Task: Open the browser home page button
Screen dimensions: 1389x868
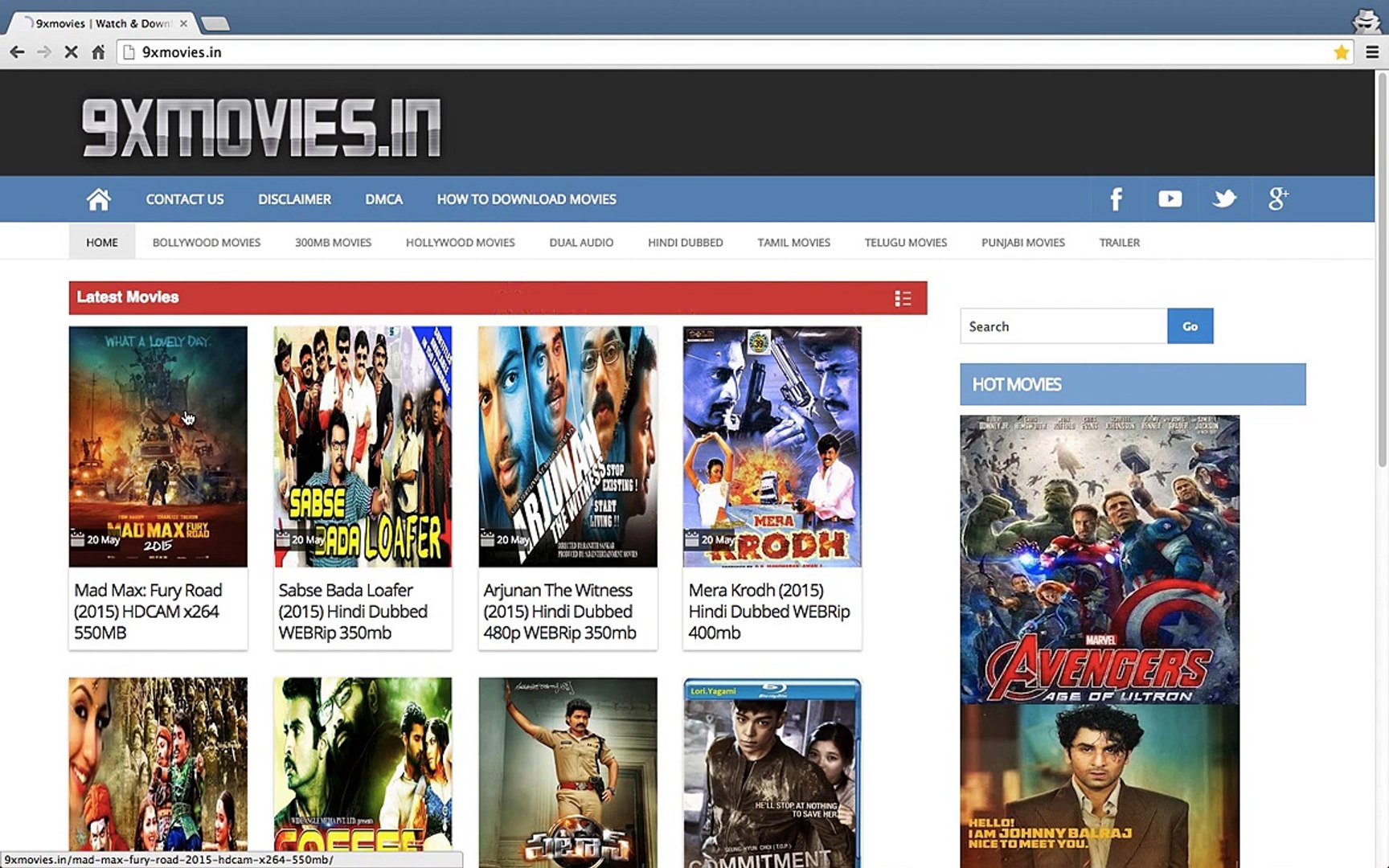Action: [x=98, y=52]
